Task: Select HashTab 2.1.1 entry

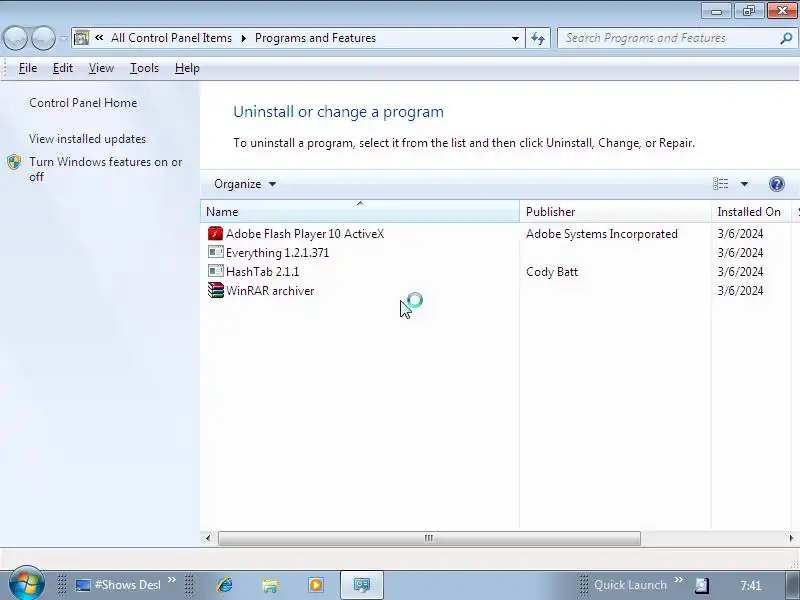Action: coord(262,271)
